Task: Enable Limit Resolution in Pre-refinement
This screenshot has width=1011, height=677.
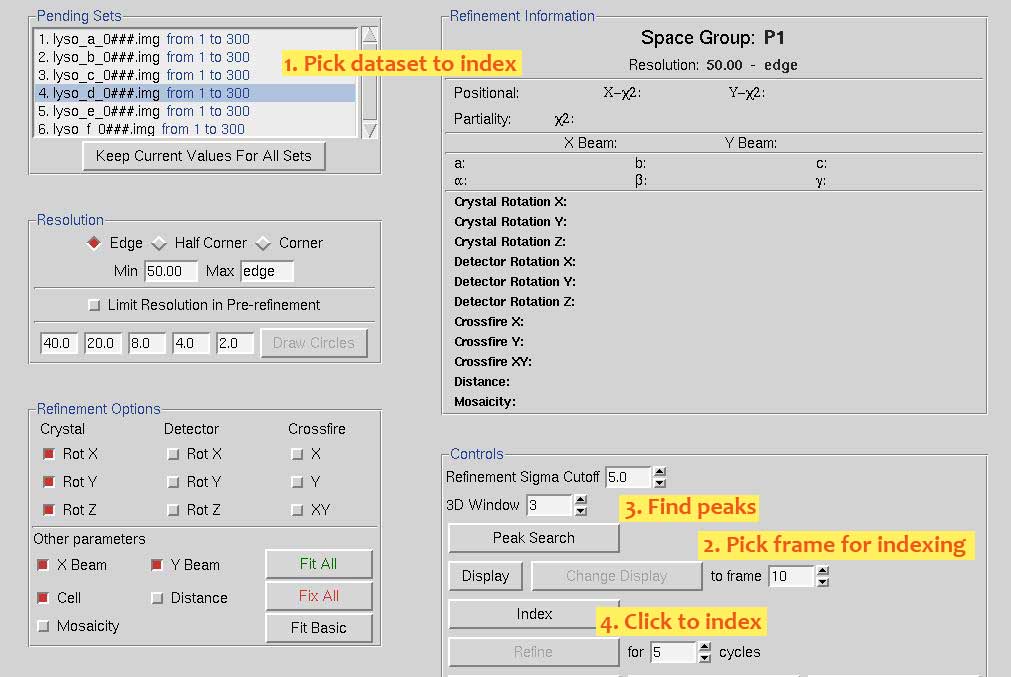Action: 95,305
